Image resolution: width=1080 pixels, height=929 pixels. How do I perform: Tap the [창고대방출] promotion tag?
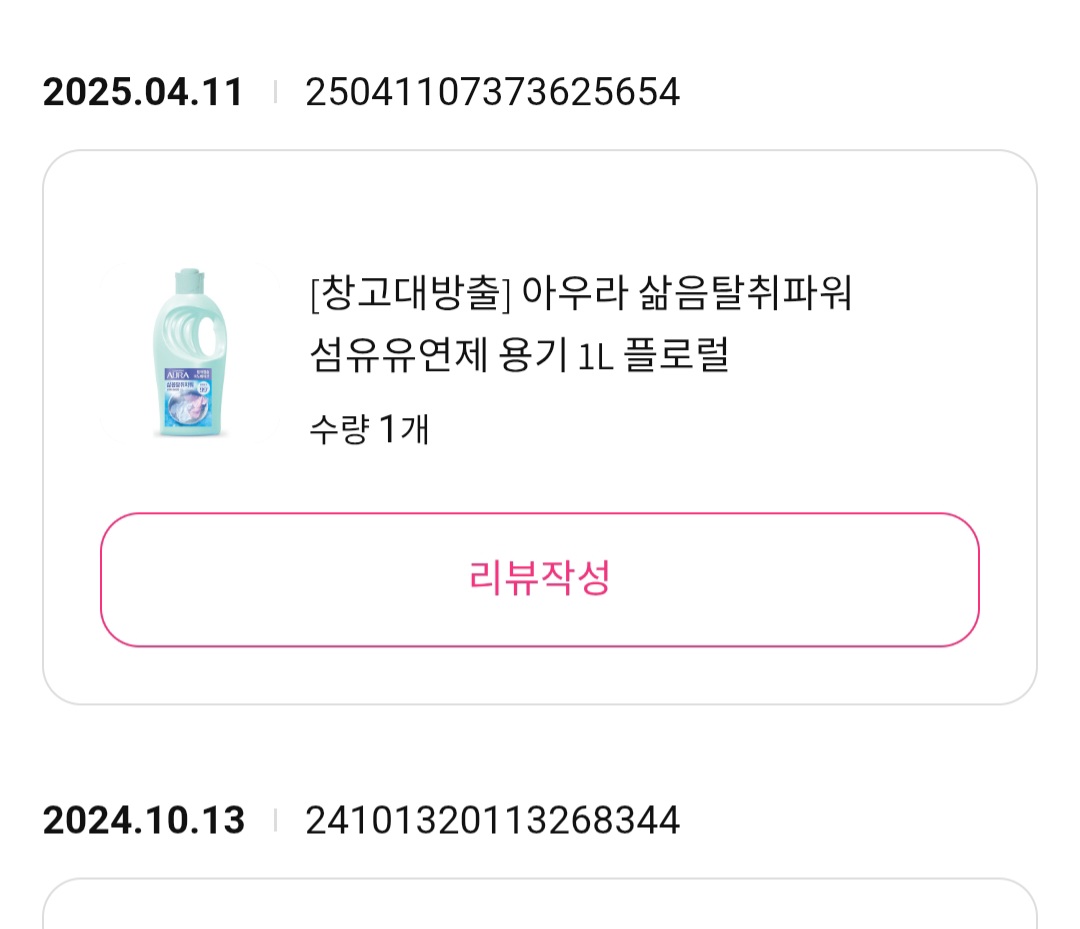[x=411, y=294]
